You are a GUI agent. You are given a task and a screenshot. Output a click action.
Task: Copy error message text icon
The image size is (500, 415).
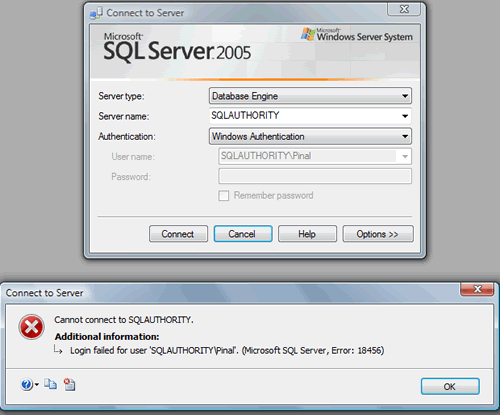(x=50, y=384)
